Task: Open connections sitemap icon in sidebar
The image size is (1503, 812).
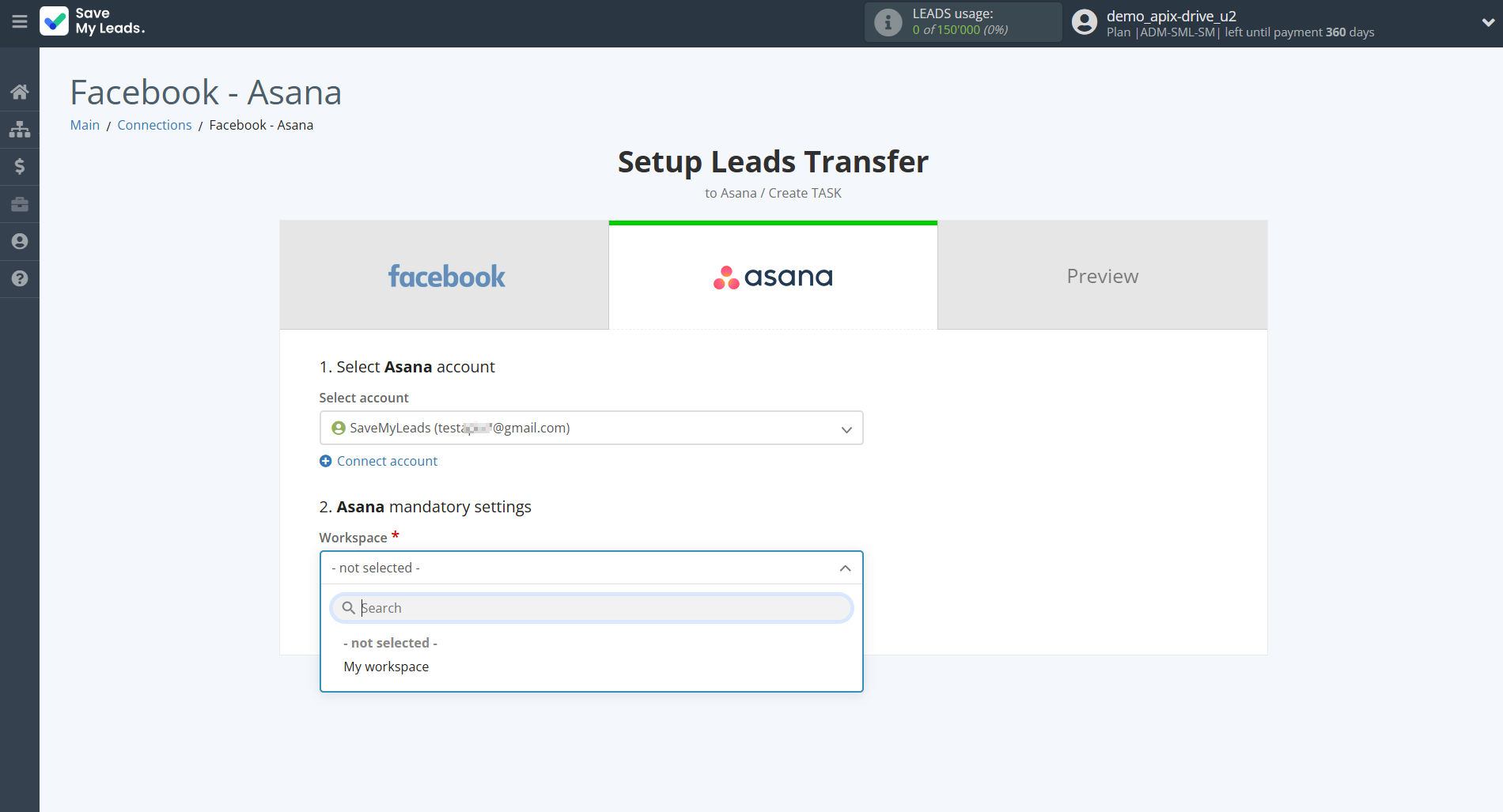Action: pyautogui.click(x=20, y=129)
